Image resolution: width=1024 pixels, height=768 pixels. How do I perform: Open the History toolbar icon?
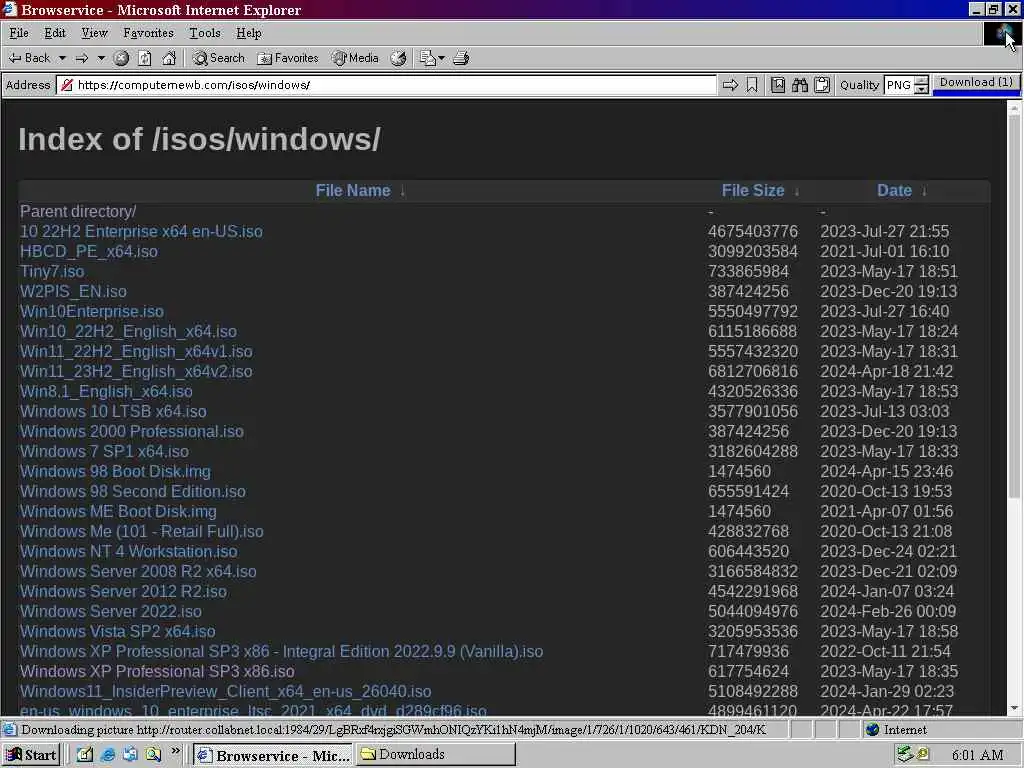pyautogui.click(x=398, y=58)
